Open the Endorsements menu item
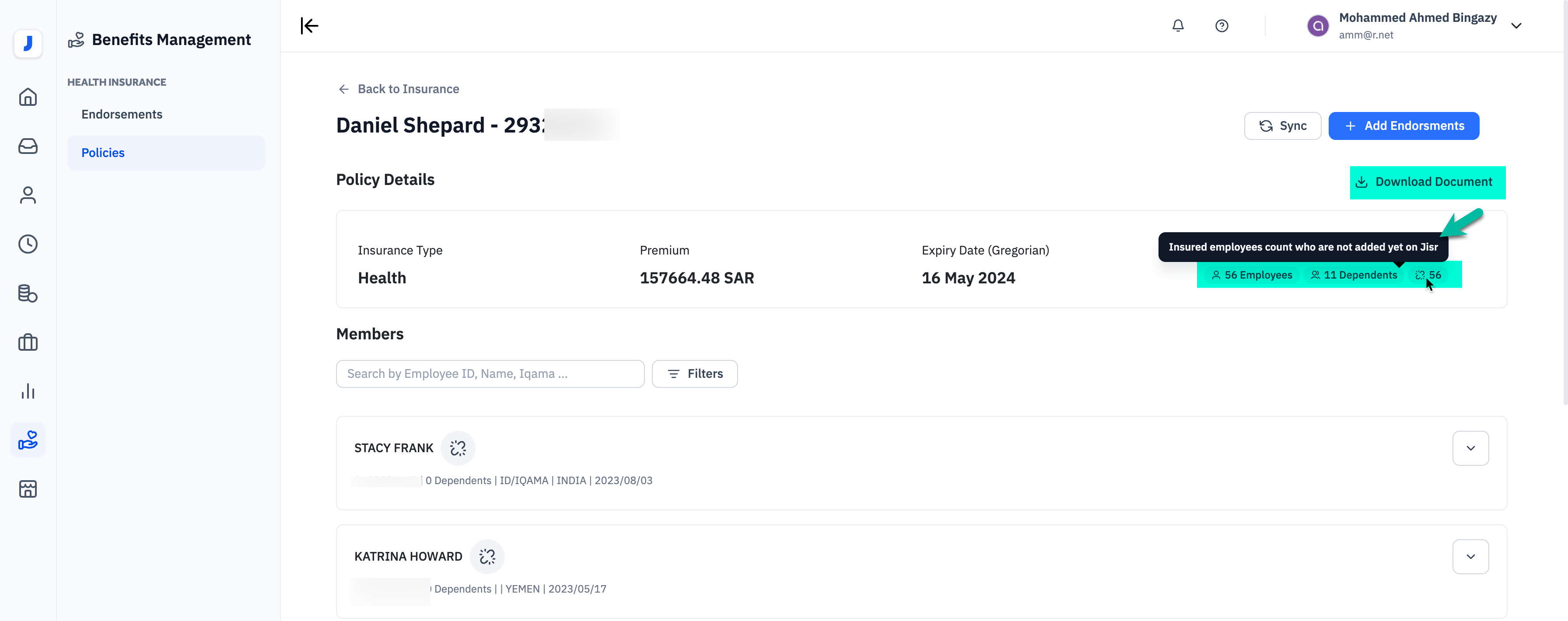This screenshot has height=621, width=1568. [122, 114]
